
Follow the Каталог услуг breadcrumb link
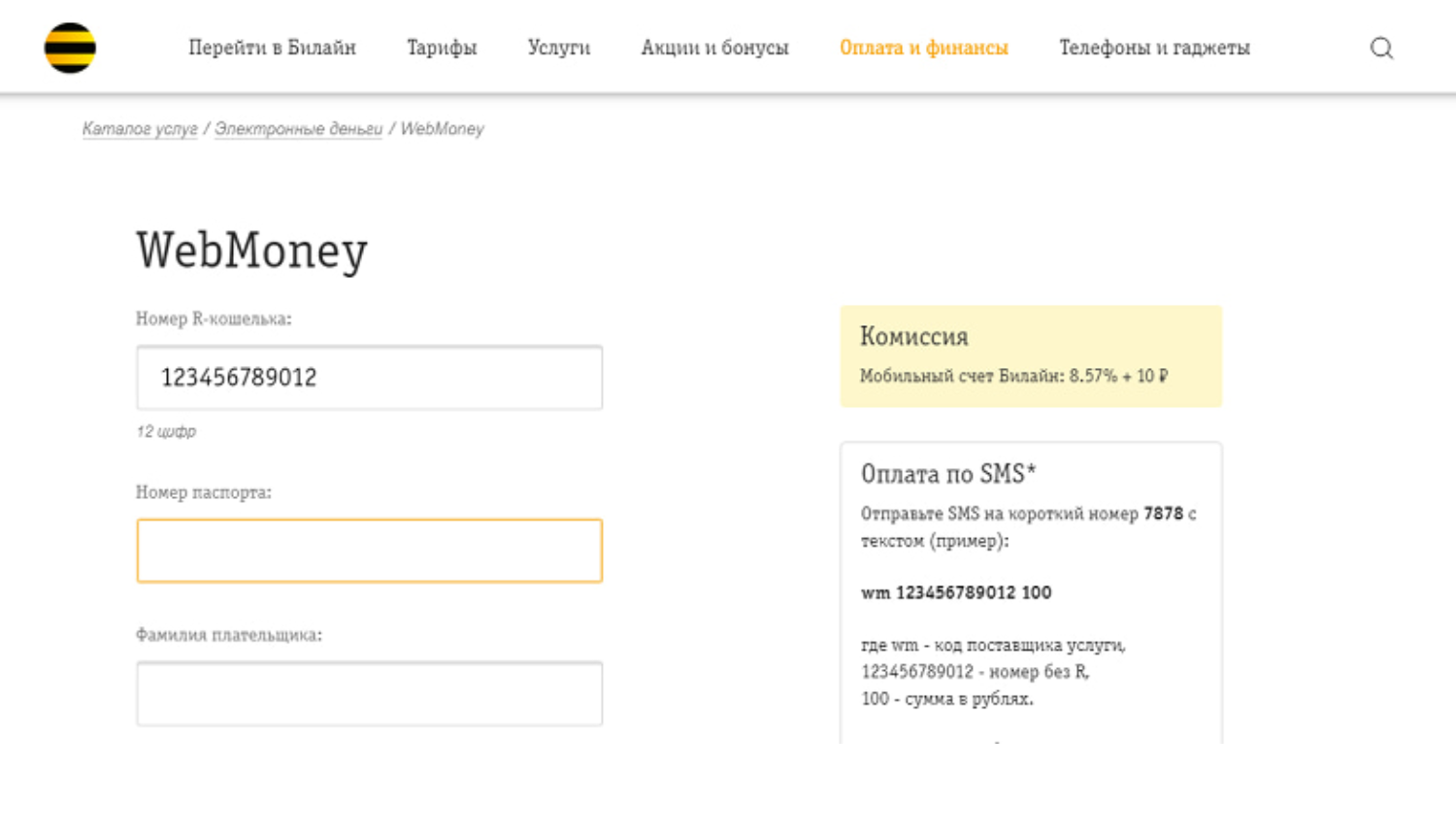(x=140, y=129)
